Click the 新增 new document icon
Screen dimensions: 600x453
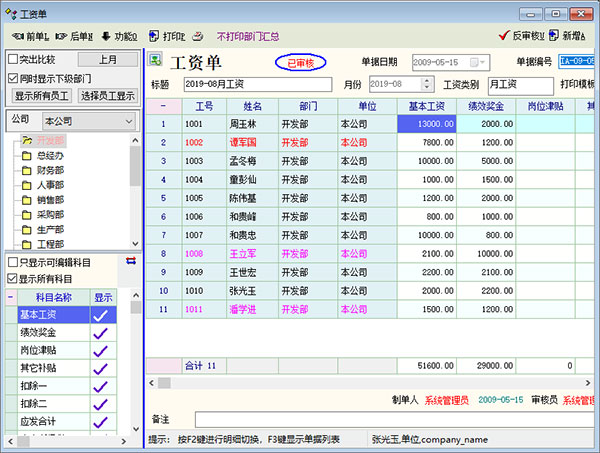[553, 35]
